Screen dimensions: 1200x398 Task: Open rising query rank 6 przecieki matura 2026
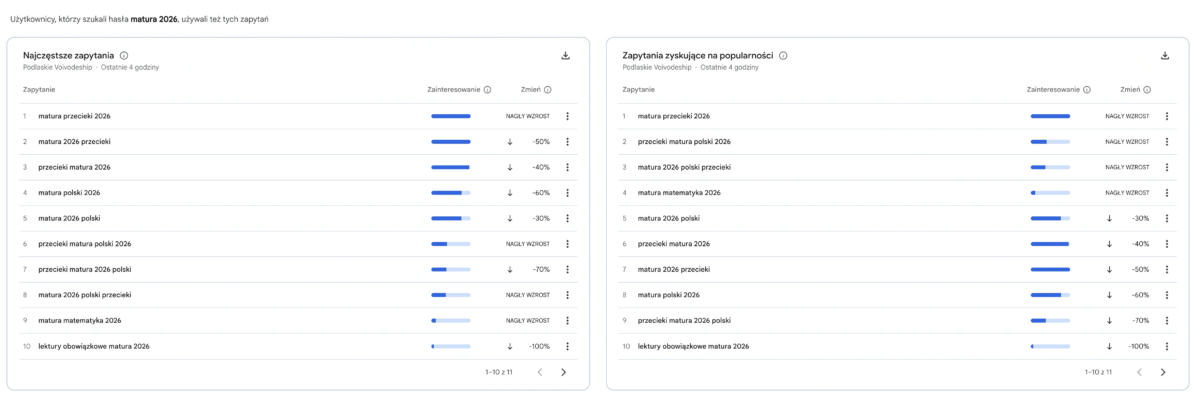(x=675, y=244)
